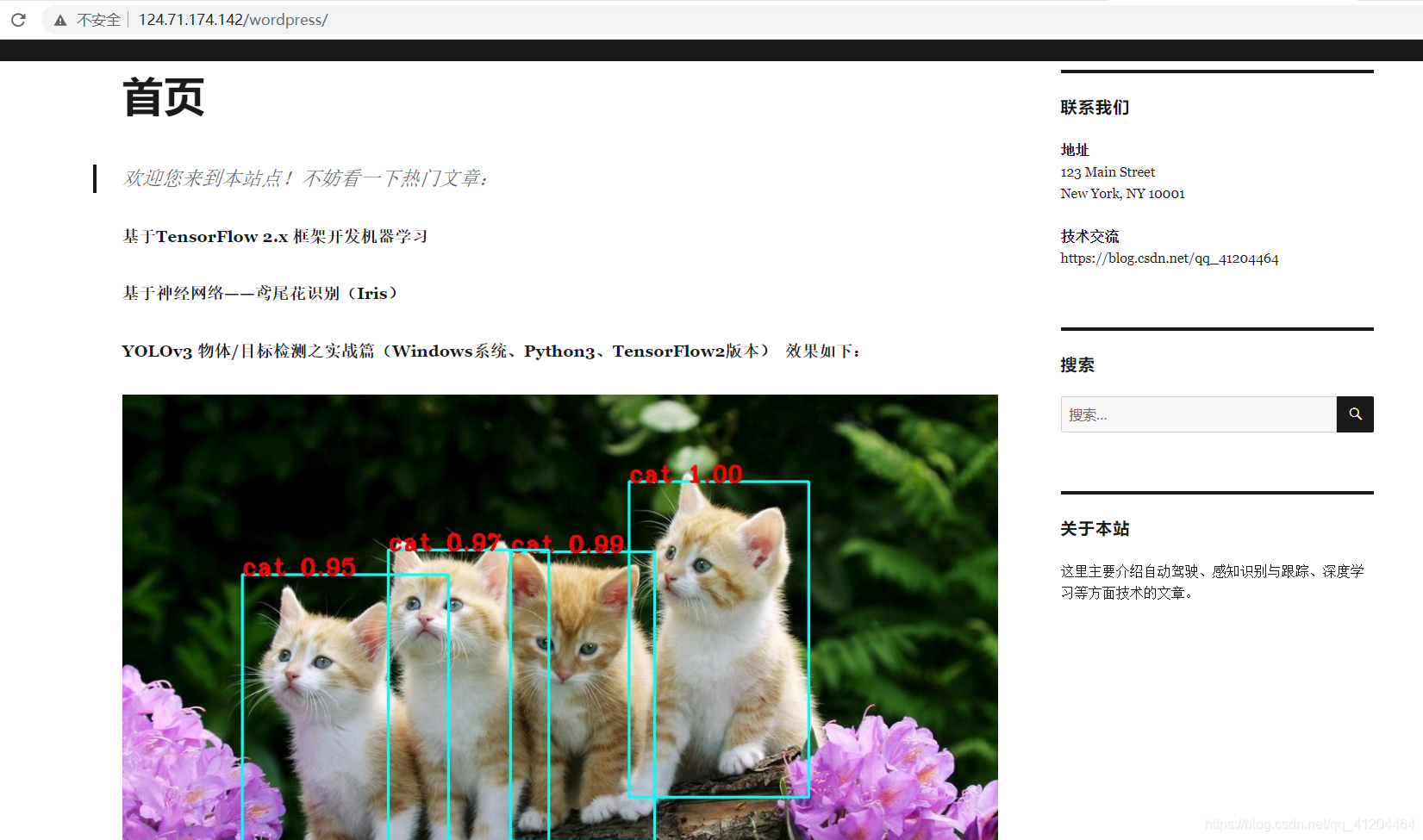
Task: Focus the 搜索... search input field
Action: coord(1198,414)
